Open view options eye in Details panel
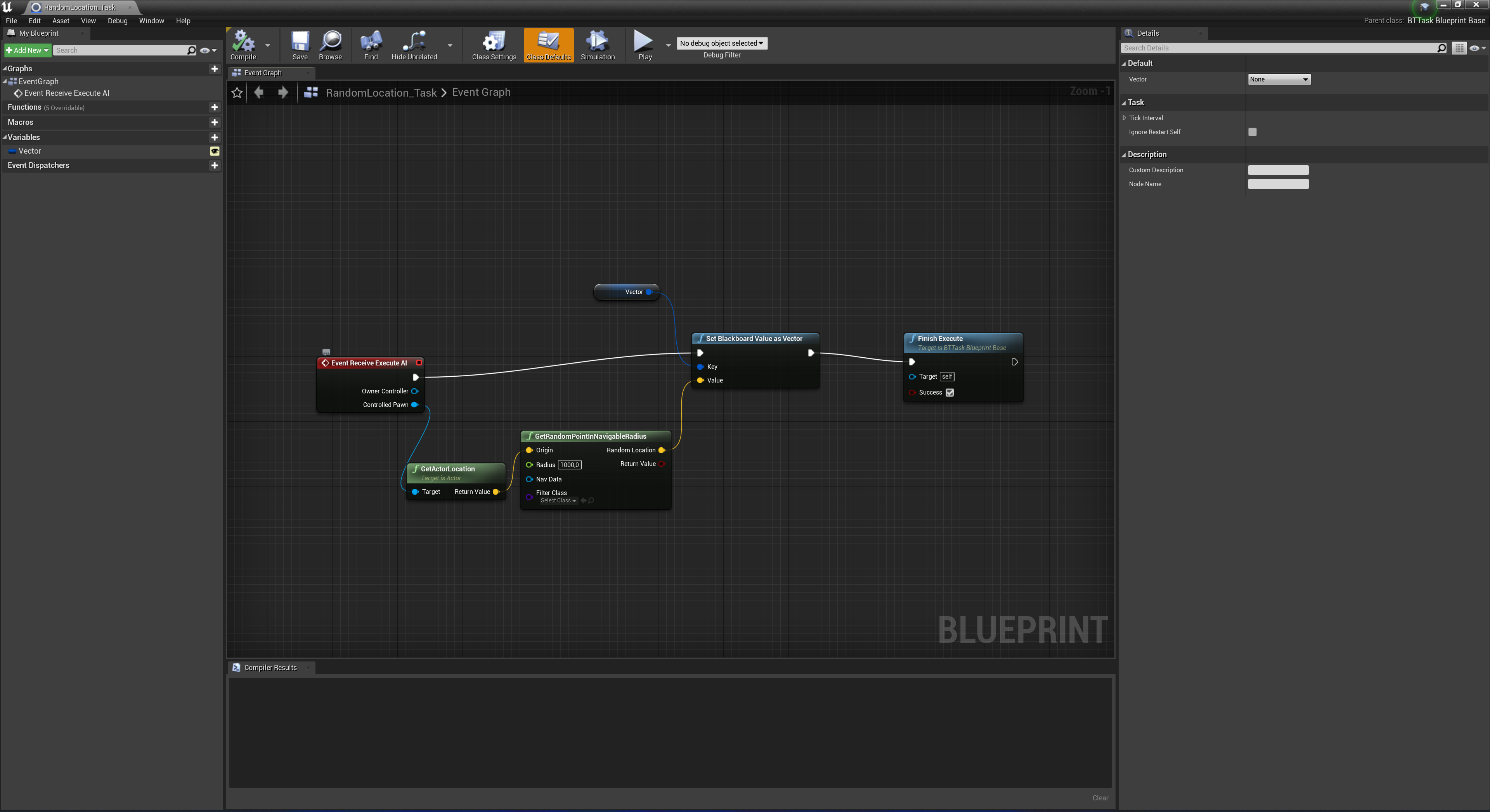The width and height of the screenshot is (1490, 812). (1477, 48)
